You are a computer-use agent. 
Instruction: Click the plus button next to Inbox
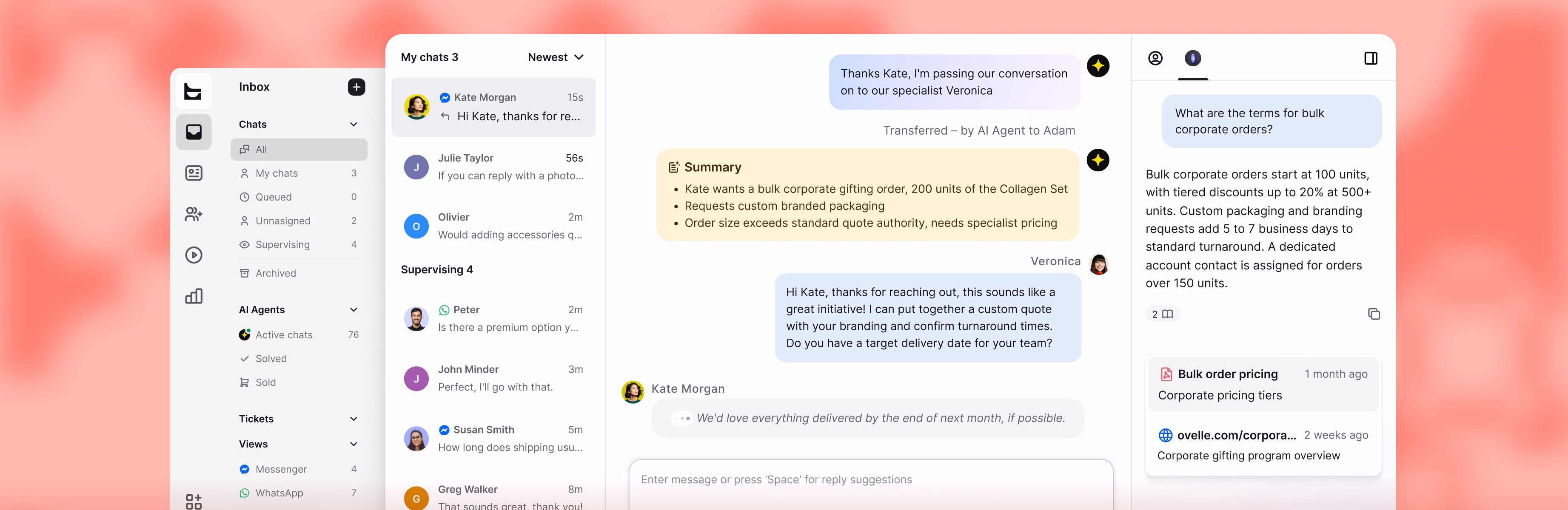[x=357, y=87]
